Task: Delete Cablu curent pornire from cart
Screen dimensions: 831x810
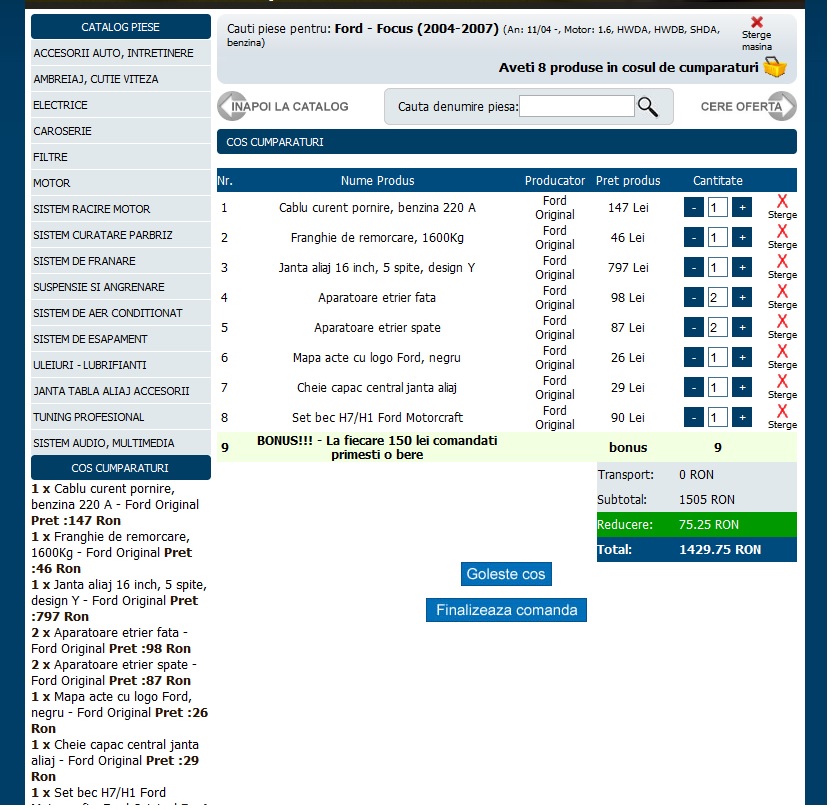Action: (x=782, y=207)
